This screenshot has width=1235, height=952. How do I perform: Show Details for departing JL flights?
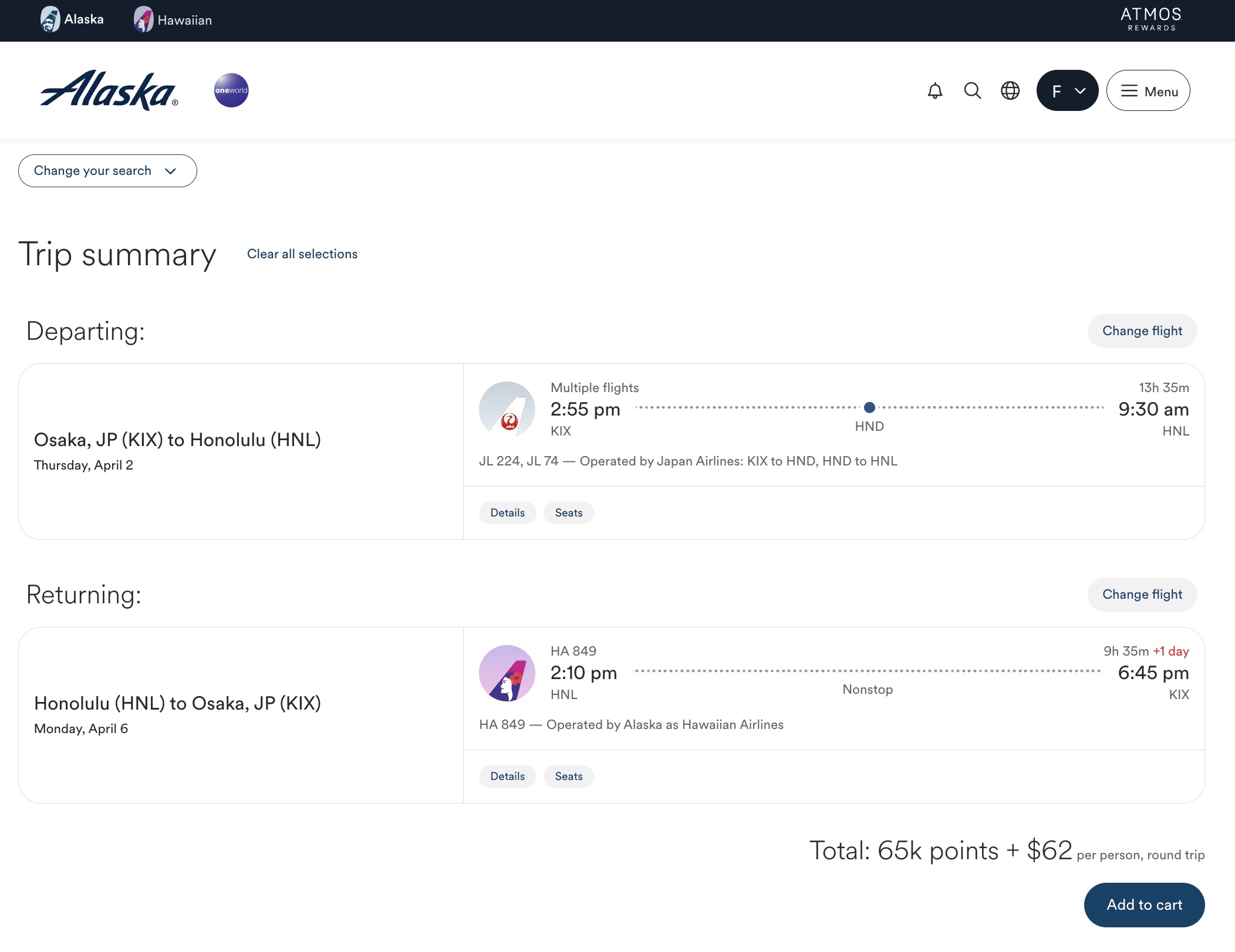click(x=507, y=513)
